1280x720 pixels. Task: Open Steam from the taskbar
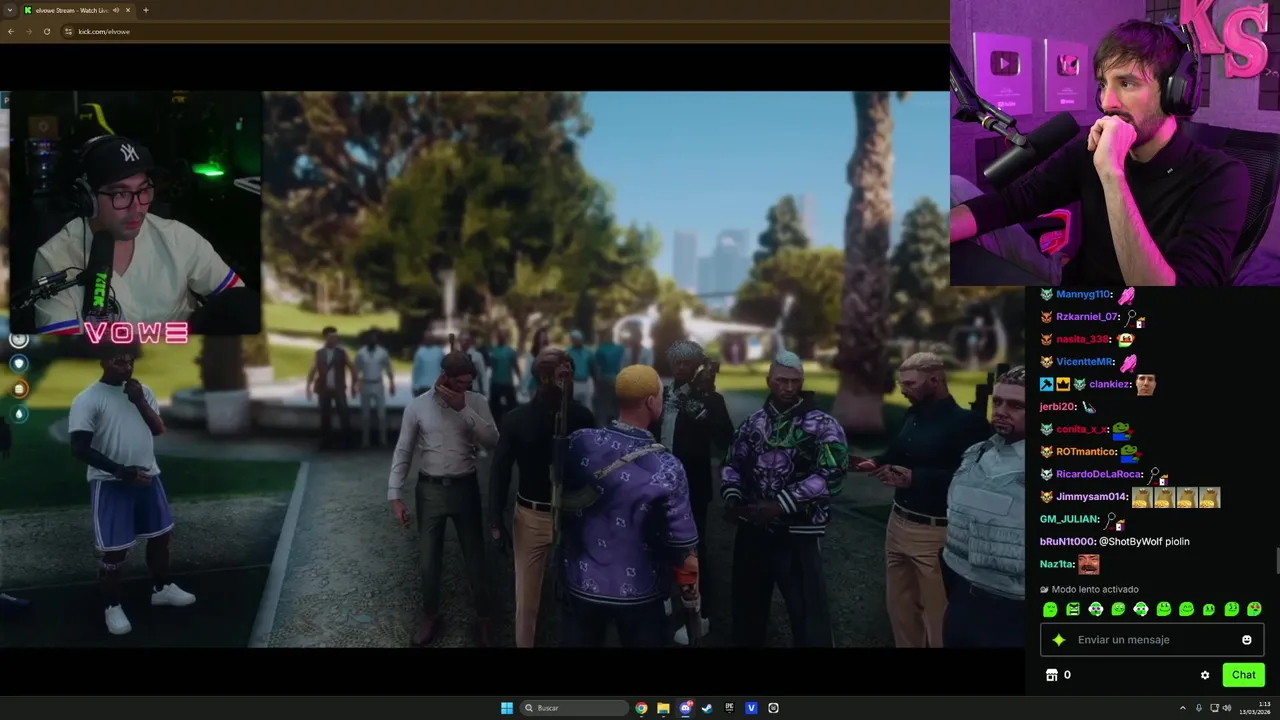tap(707, 708)
